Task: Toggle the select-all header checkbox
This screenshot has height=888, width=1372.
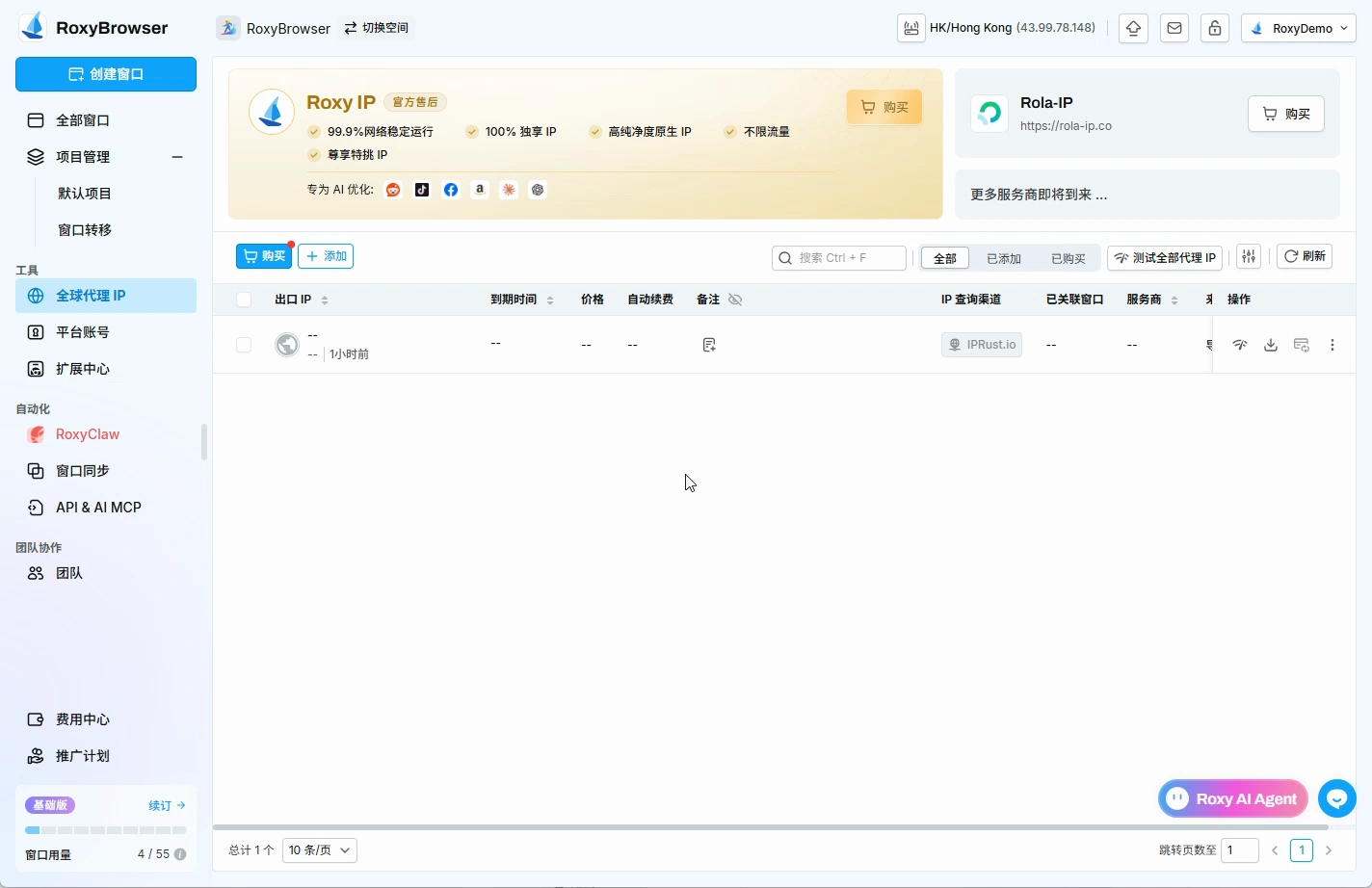Action: click(x=244, y=300)
